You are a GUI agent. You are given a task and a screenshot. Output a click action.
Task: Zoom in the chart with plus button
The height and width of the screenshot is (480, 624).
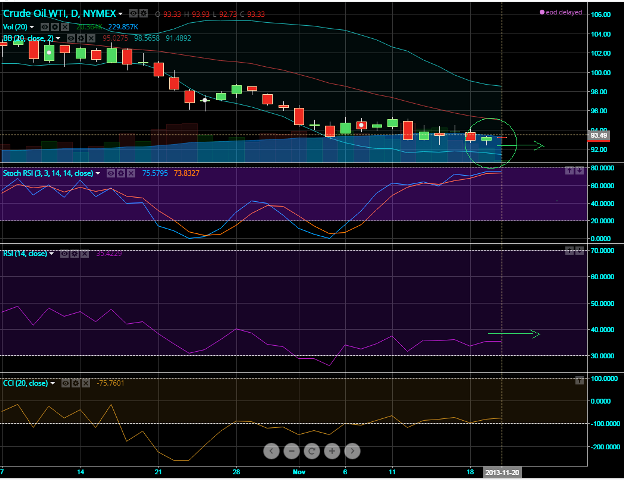tap(331, 451)
